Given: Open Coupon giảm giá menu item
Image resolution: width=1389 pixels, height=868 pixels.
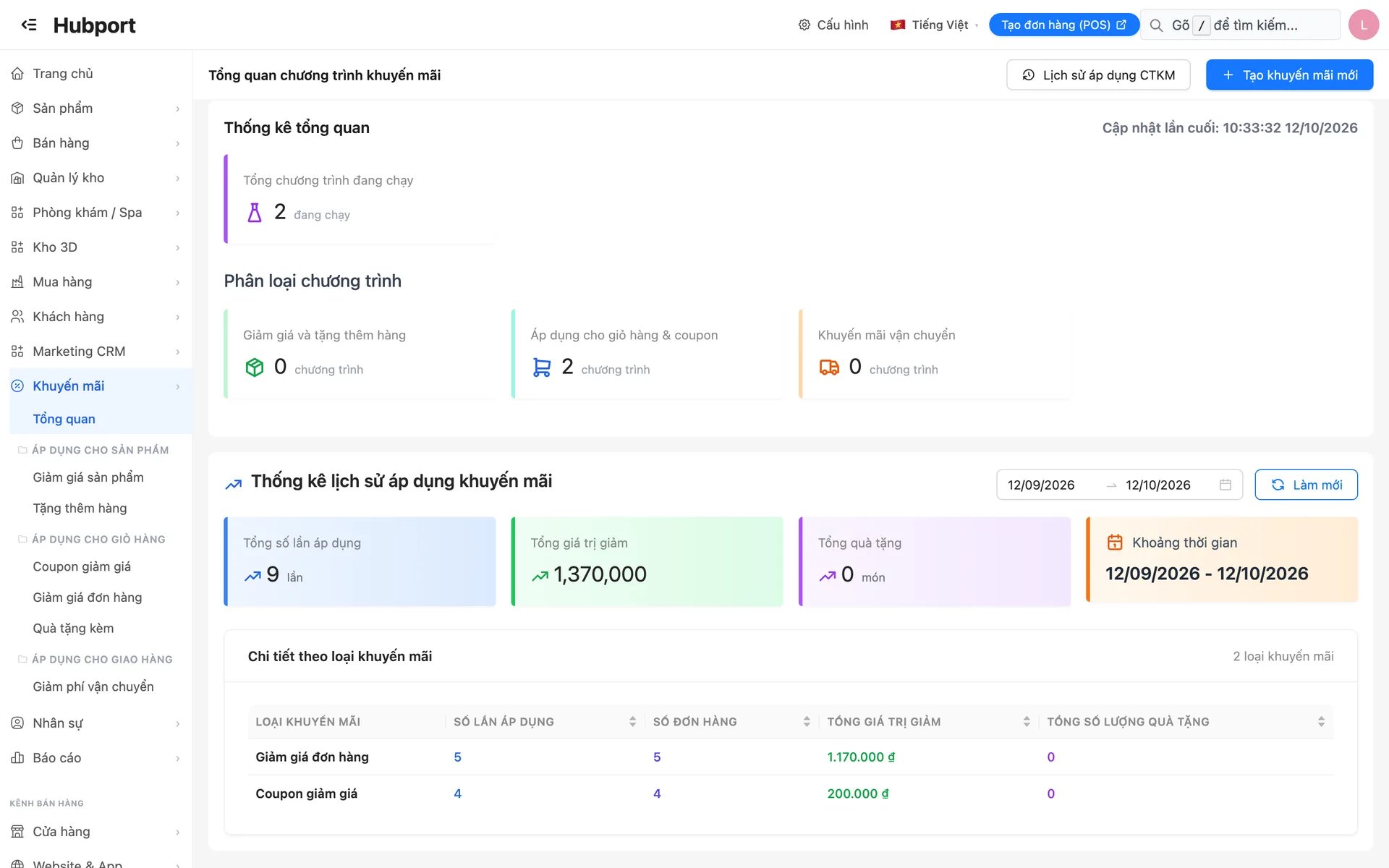Looking at the screenshot, I should [82, 566].
